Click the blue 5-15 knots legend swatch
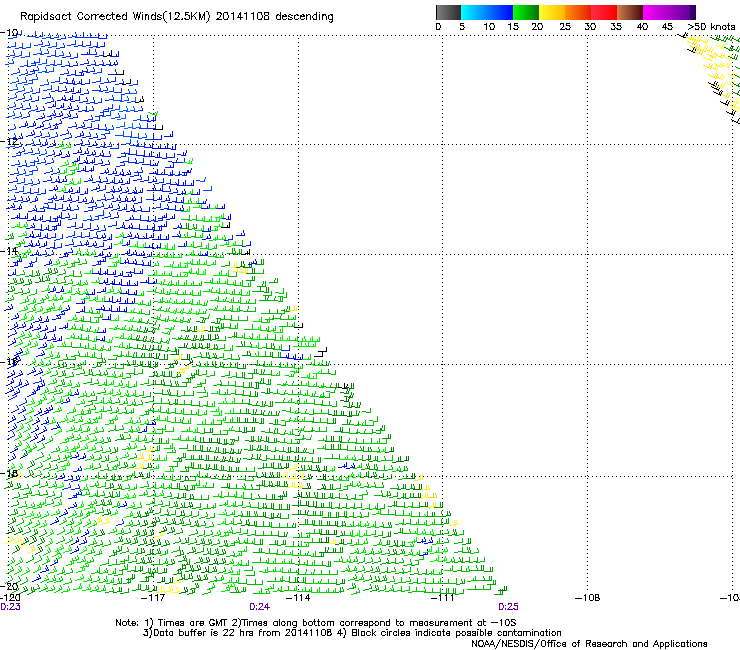 click(x=487, y=12)
